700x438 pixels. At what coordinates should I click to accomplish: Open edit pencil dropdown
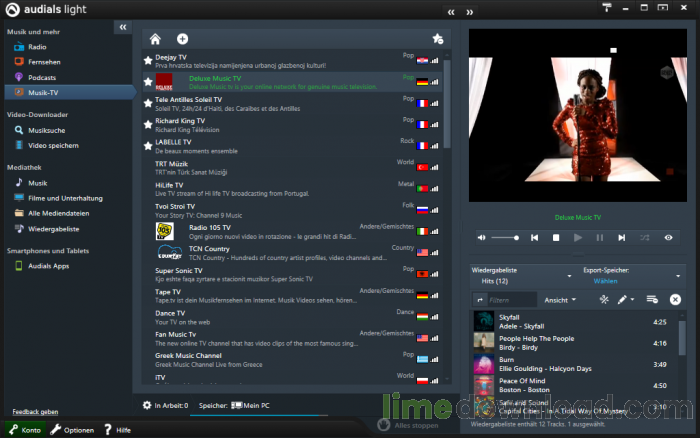click(x=625, y=300)
